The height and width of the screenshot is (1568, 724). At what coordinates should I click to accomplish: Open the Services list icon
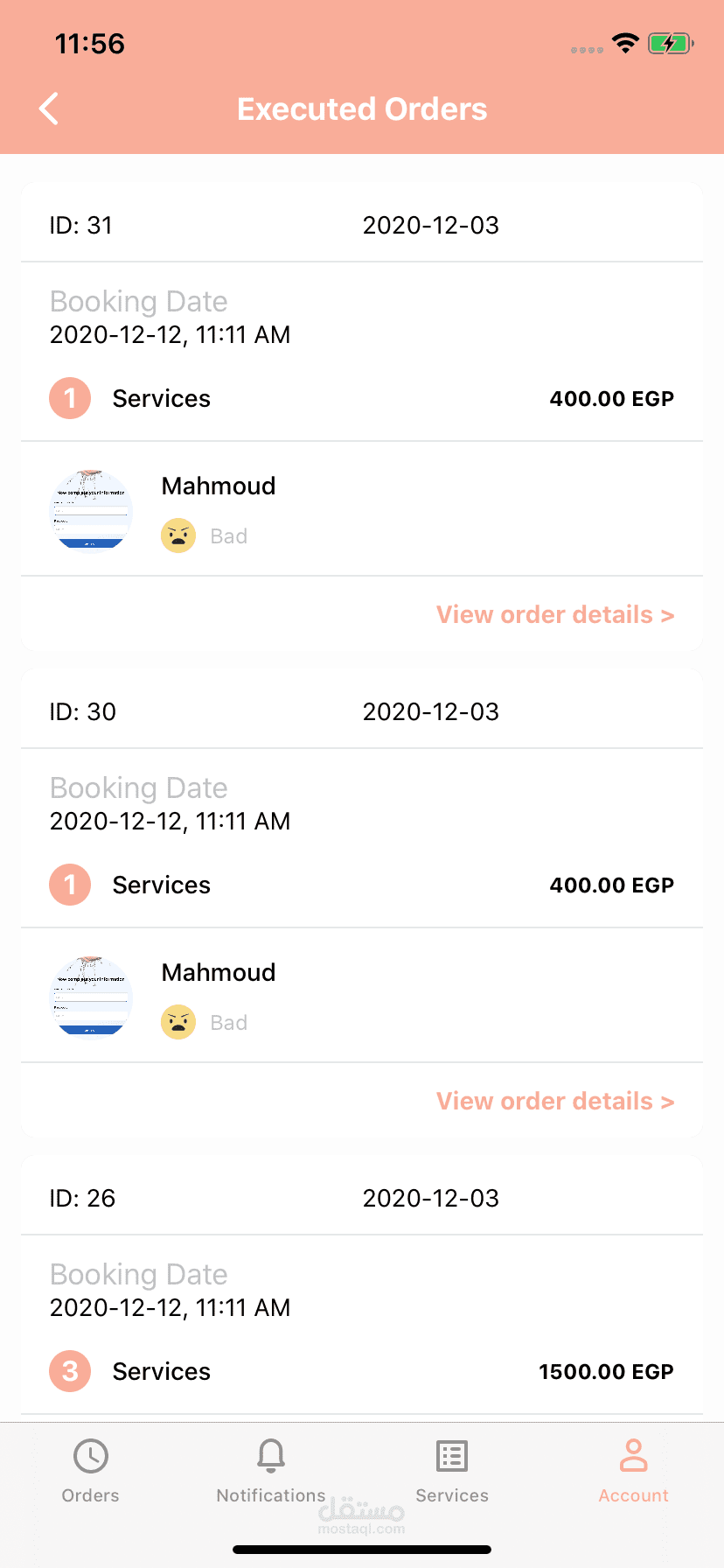click(x=452, y=1456)
